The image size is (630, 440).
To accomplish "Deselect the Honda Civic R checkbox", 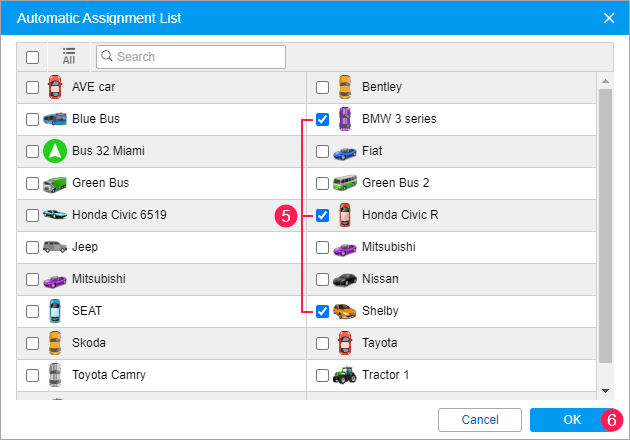I will coord(322,215).
